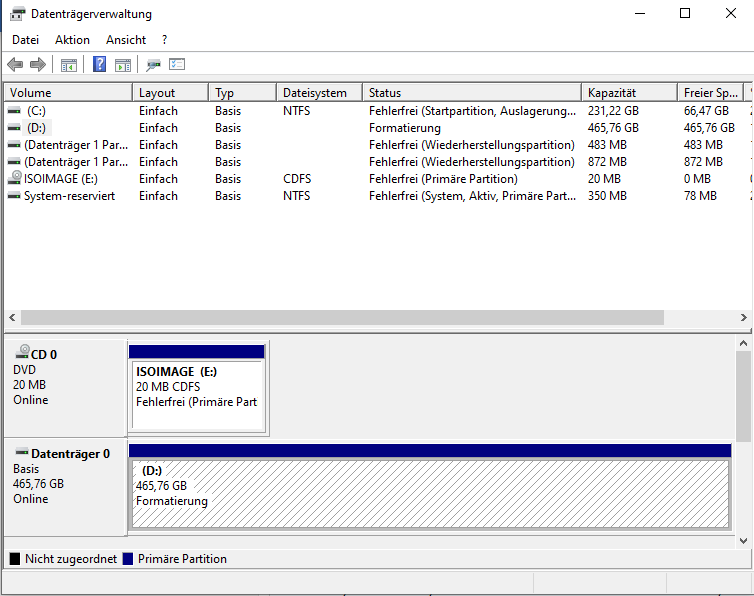Open the properties checklist toolbar icon

pos(177,64)
